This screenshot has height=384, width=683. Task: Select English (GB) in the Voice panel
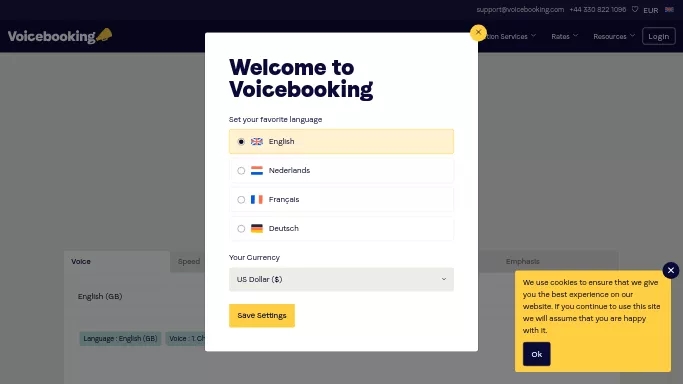click(100, 296)
